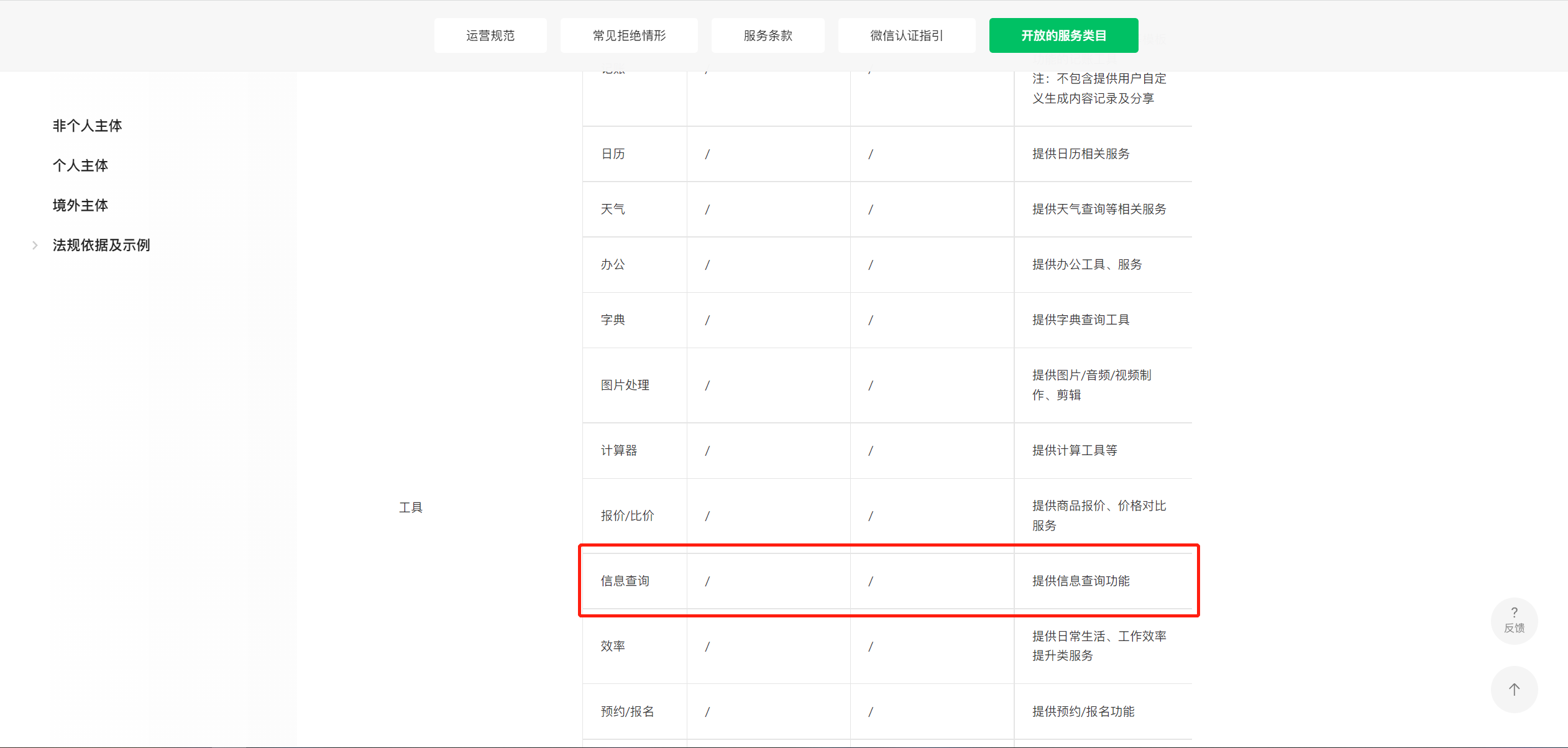Switch to 常见拒绝情形 tab
This screenshot has width=1568, height=748.
tap(629, 35)
